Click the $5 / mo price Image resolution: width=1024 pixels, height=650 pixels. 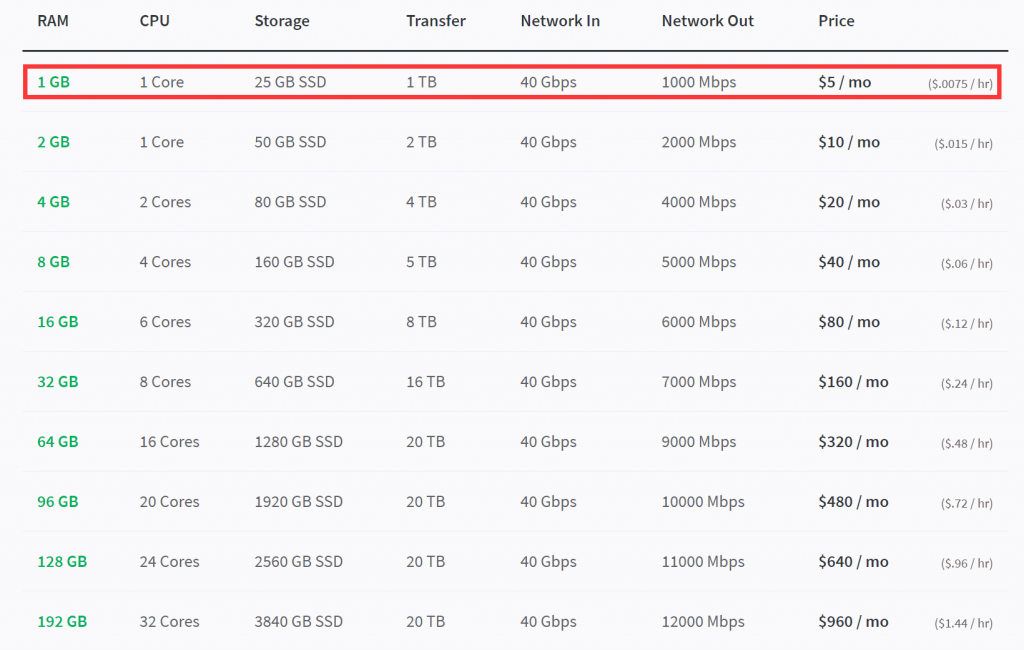point(844,82)
